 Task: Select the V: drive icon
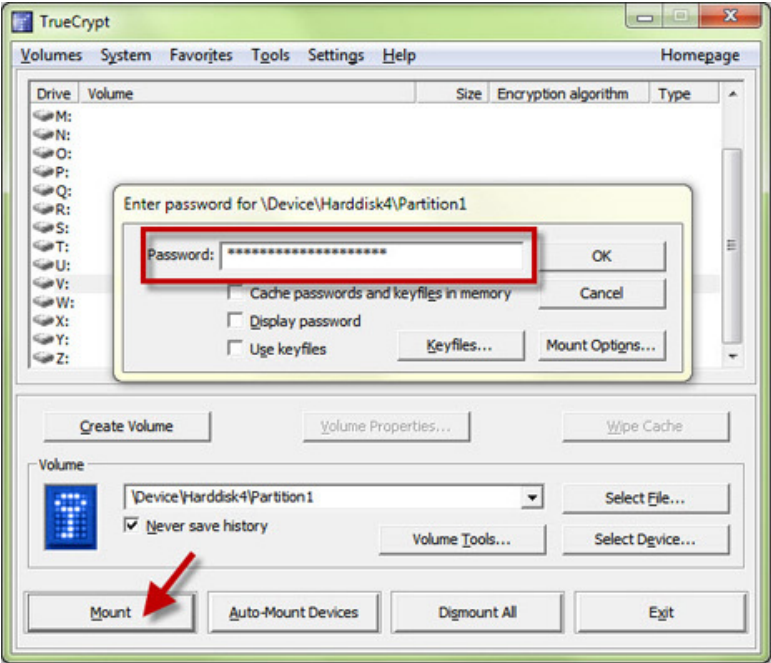(43, 283)
